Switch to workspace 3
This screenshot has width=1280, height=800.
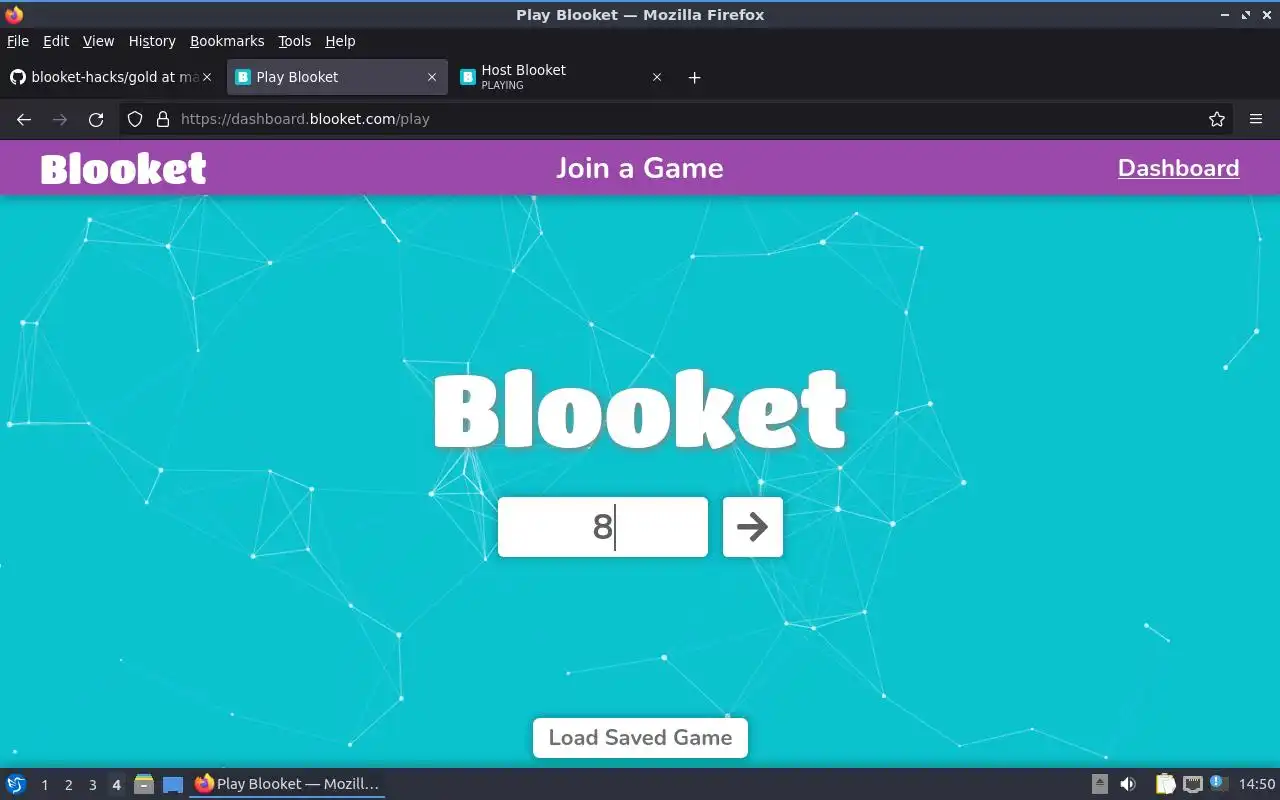[x=92, y=785]
